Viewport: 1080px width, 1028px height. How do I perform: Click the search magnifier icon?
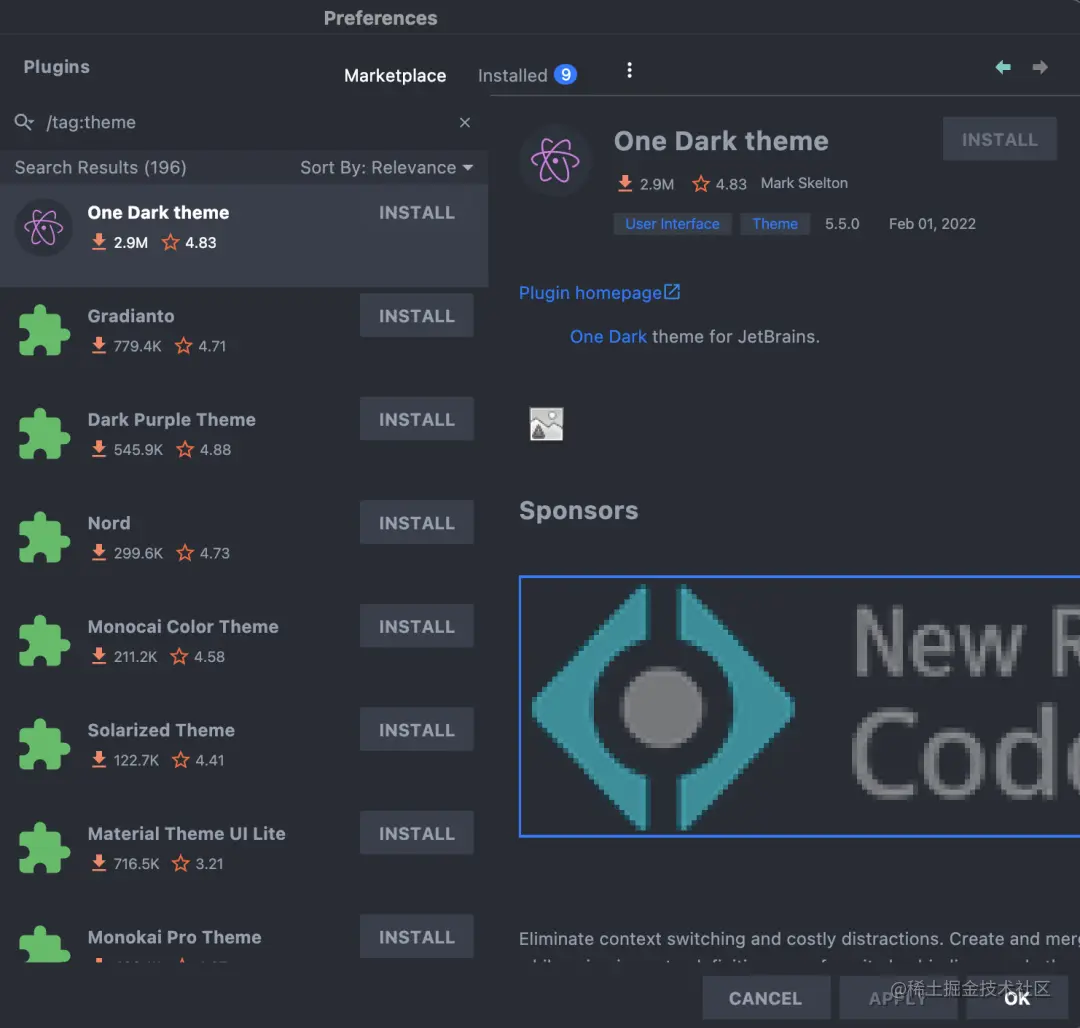[x=23, y=122]
